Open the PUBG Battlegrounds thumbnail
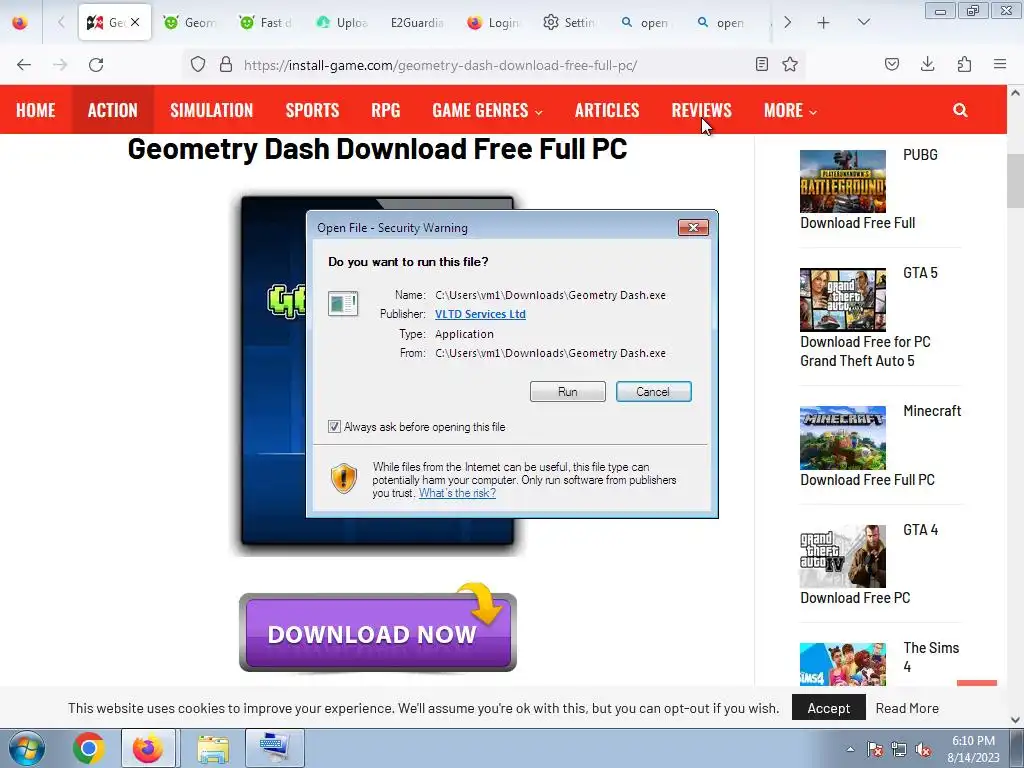1024x768 pixels. (842, 181)
